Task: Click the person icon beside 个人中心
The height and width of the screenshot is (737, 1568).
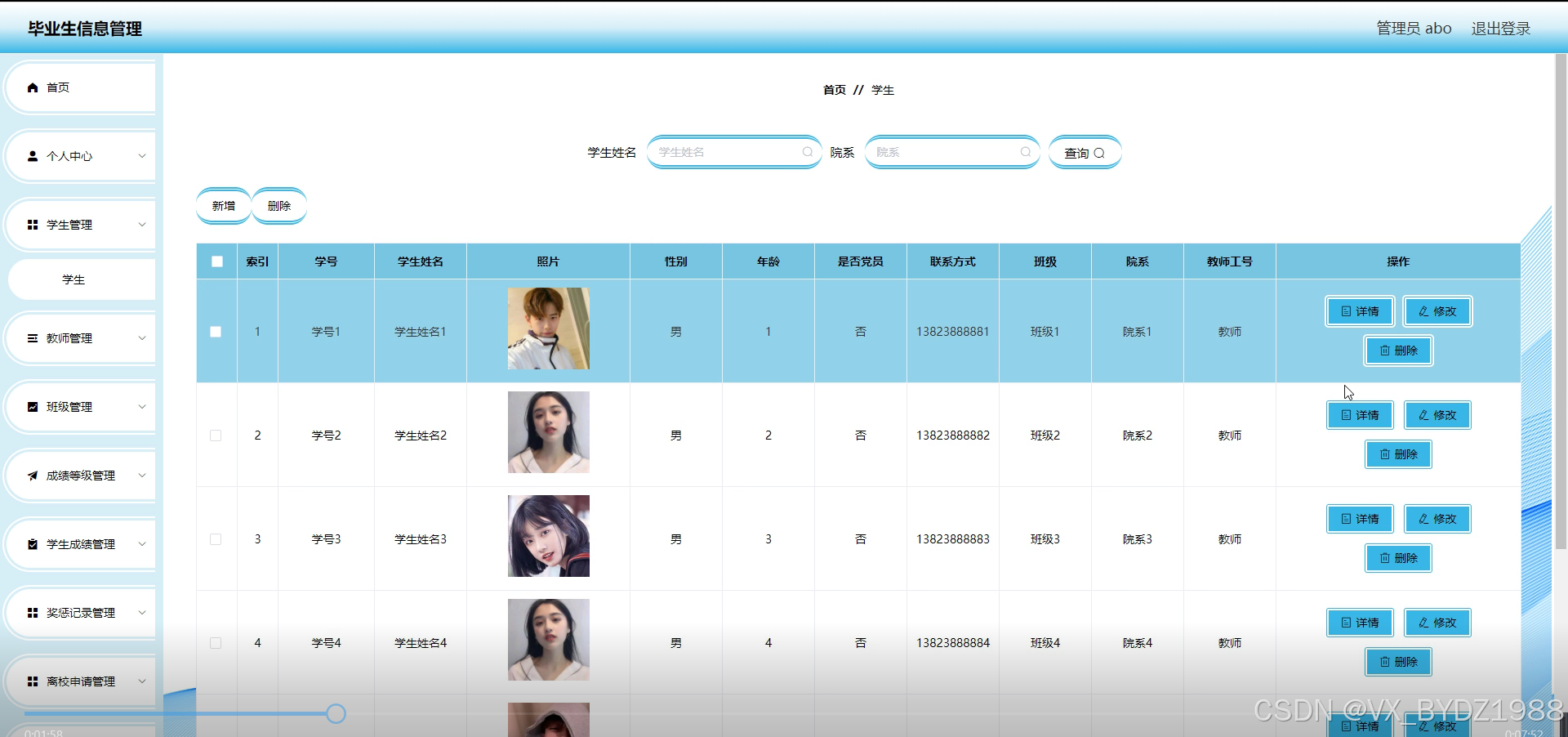Action: 33,156
